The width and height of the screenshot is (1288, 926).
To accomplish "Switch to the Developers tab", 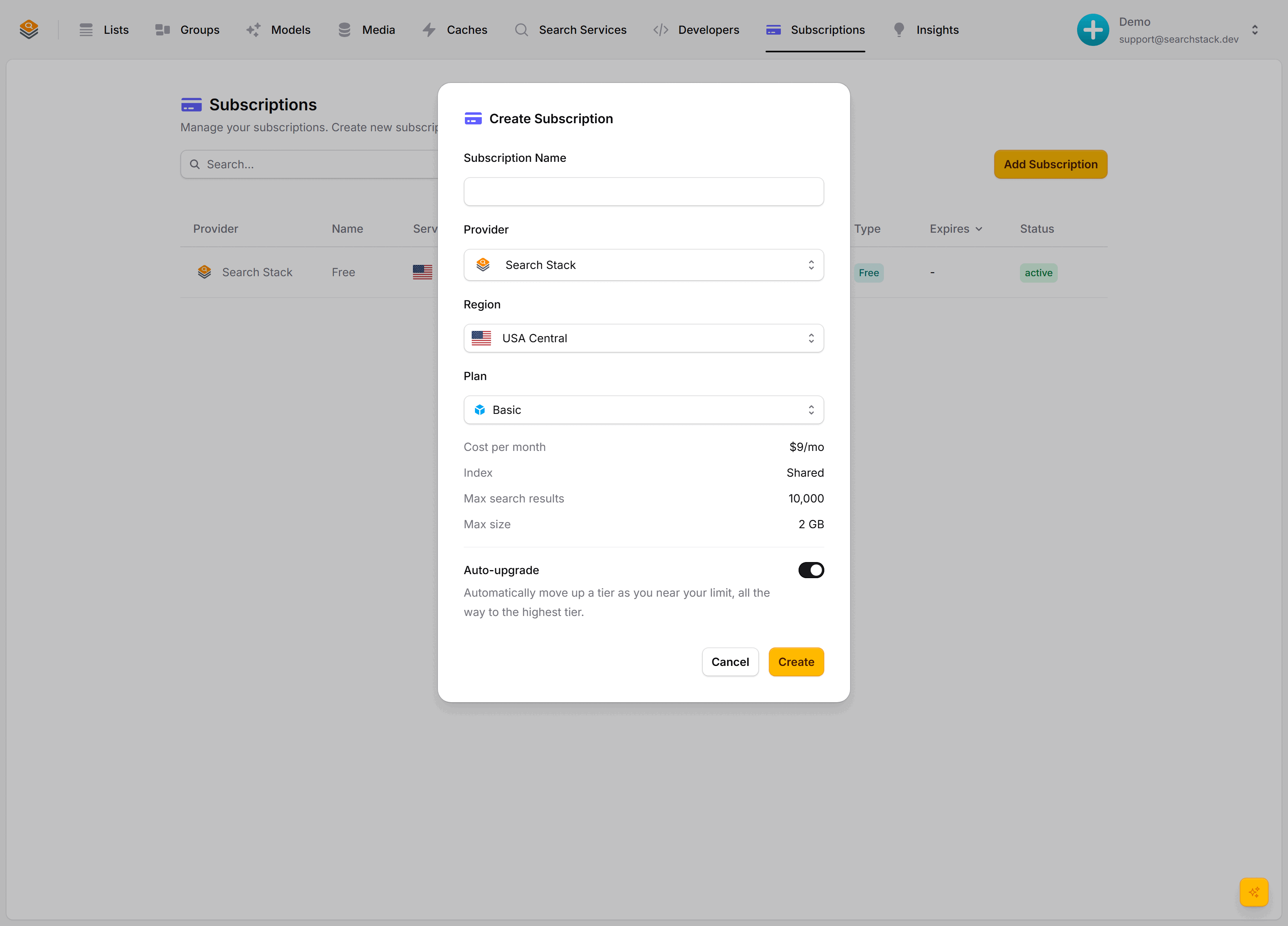I will tap(696, 29).
